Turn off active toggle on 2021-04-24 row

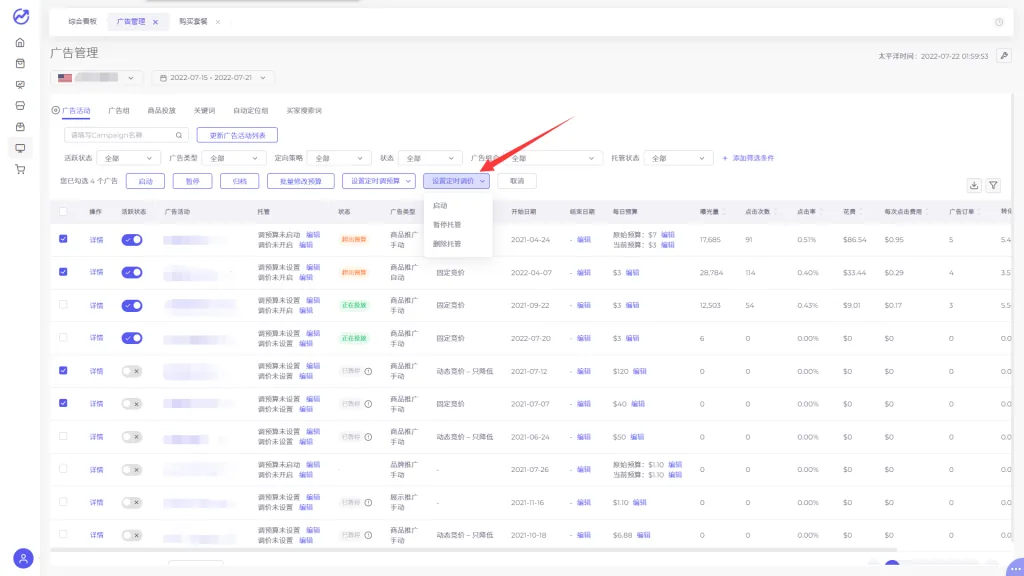(x=132, y=240)
